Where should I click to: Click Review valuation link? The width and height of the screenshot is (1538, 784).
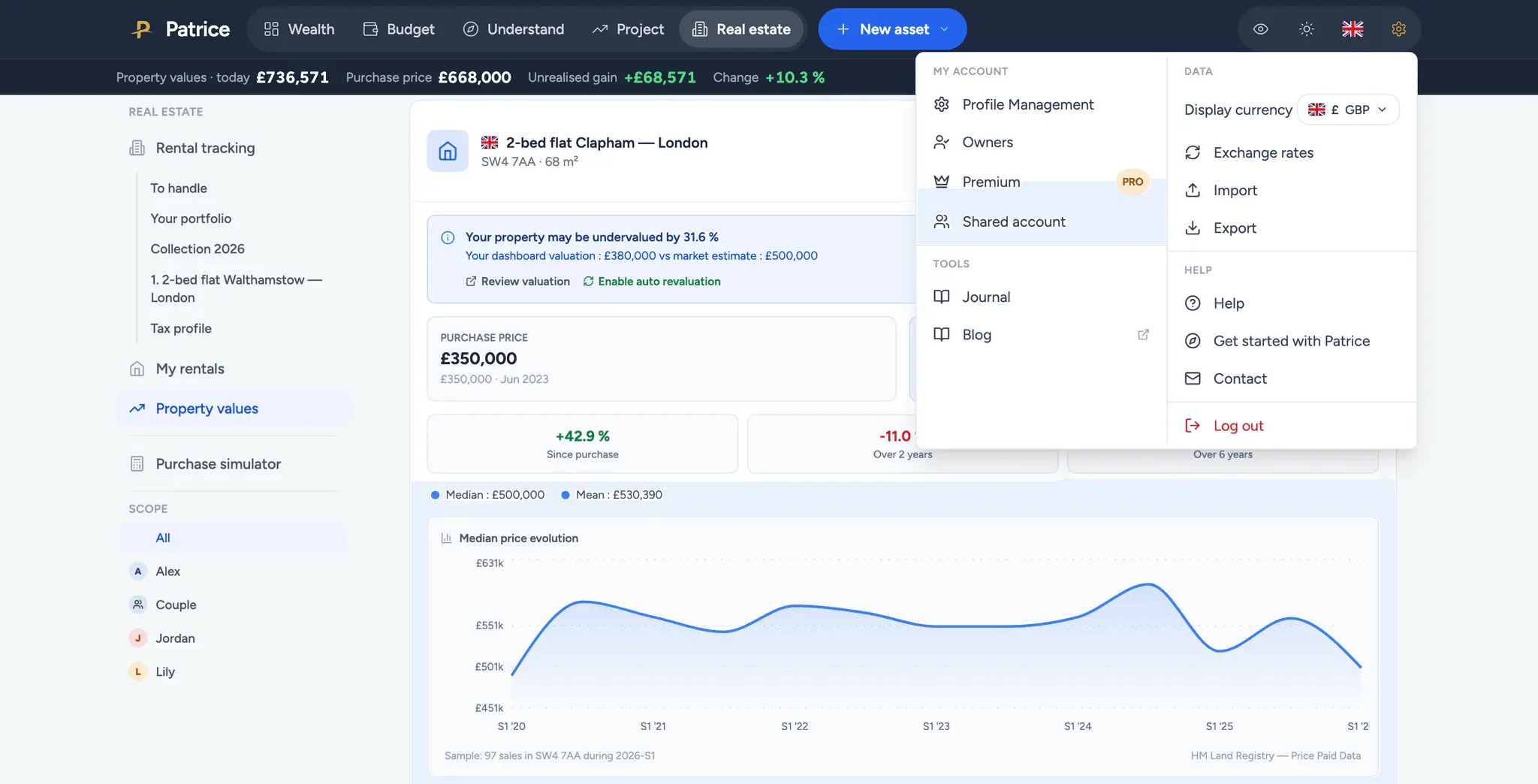(518, 282)
